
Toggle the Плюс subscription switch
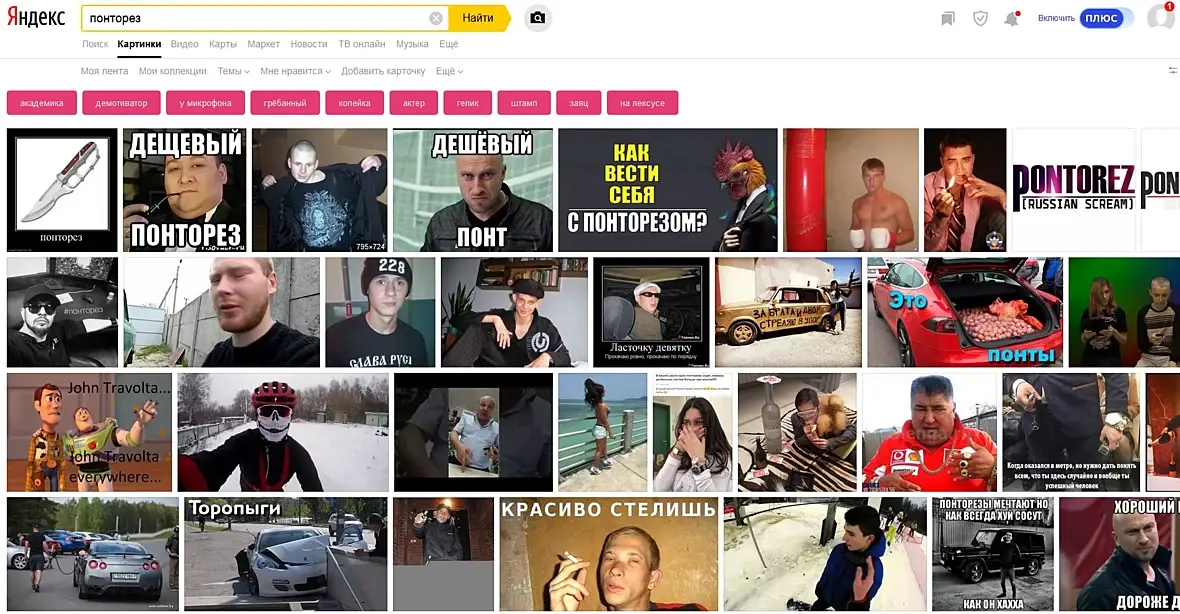coord(1106,18)
